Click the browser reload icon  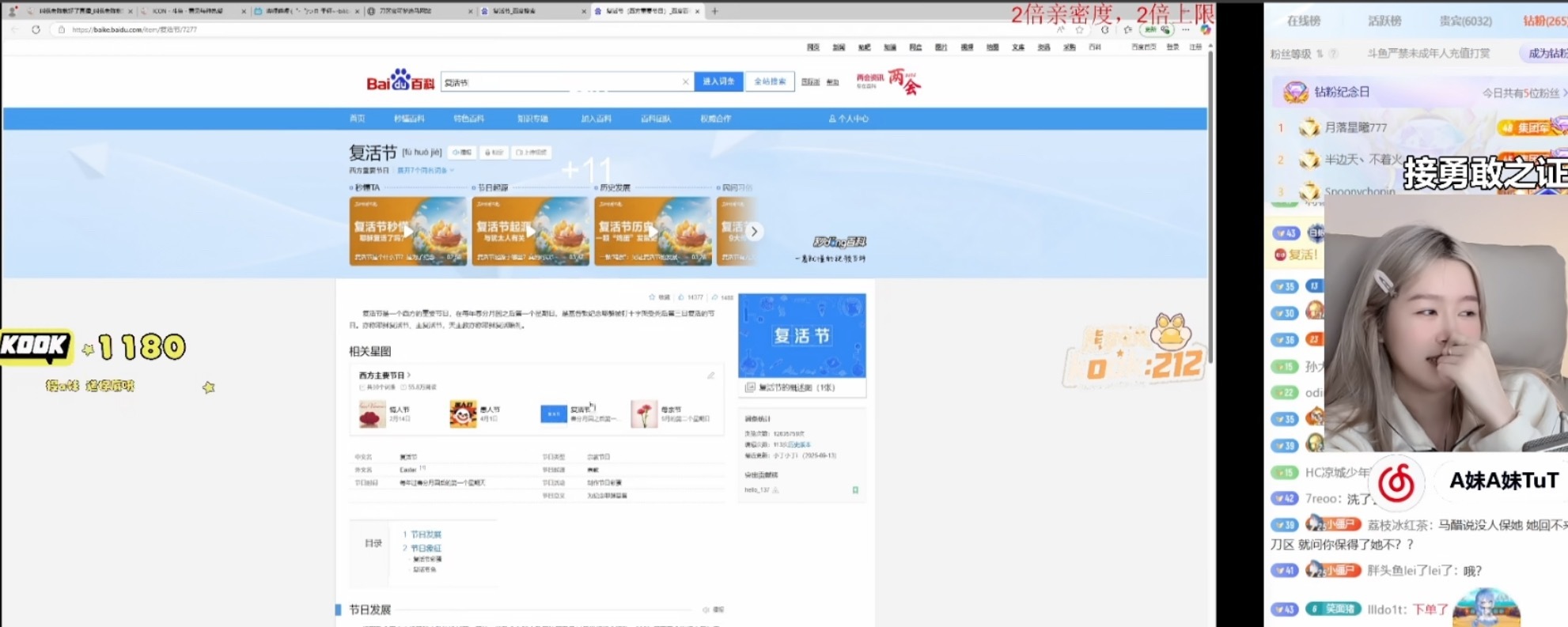tap(36, 30)
